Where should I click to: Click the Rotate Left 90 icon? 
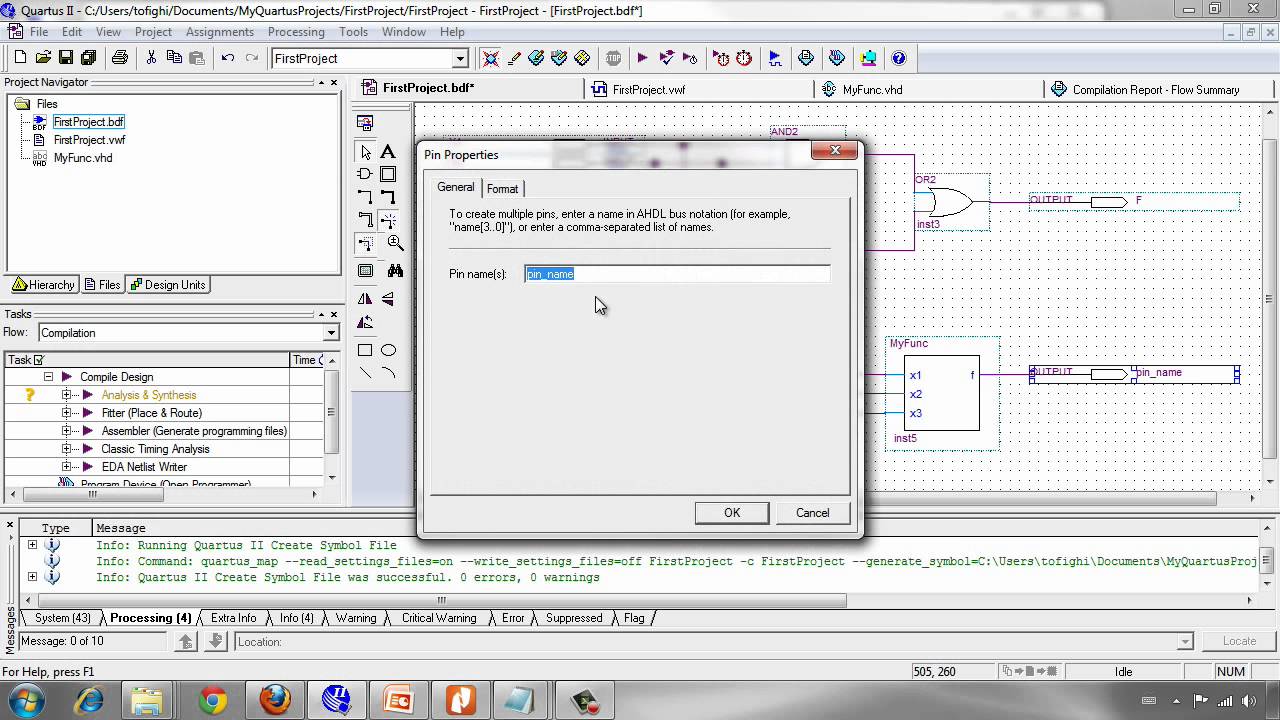tap(365, 322)
